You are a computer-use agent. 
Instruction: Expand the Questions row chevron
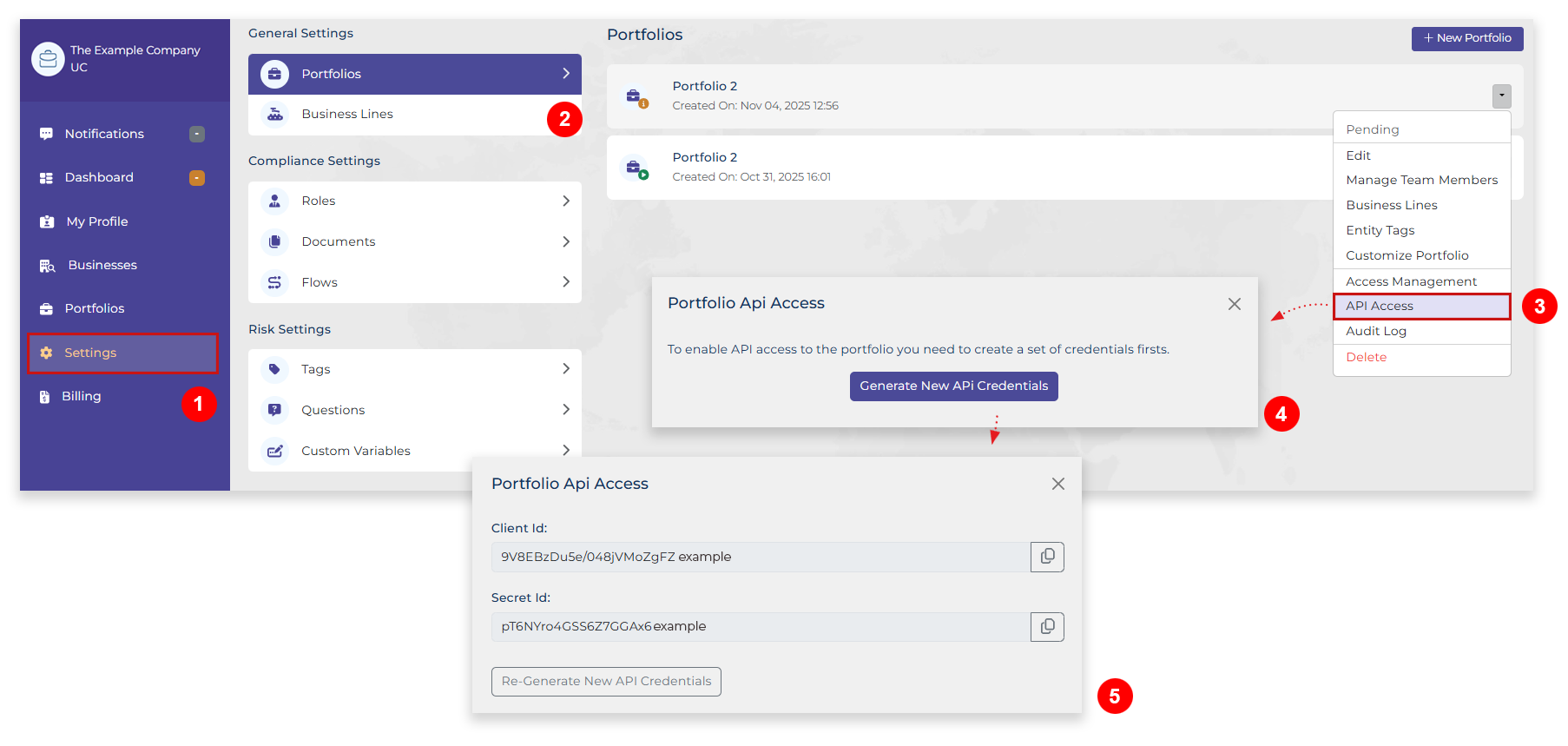pos(566,410)
